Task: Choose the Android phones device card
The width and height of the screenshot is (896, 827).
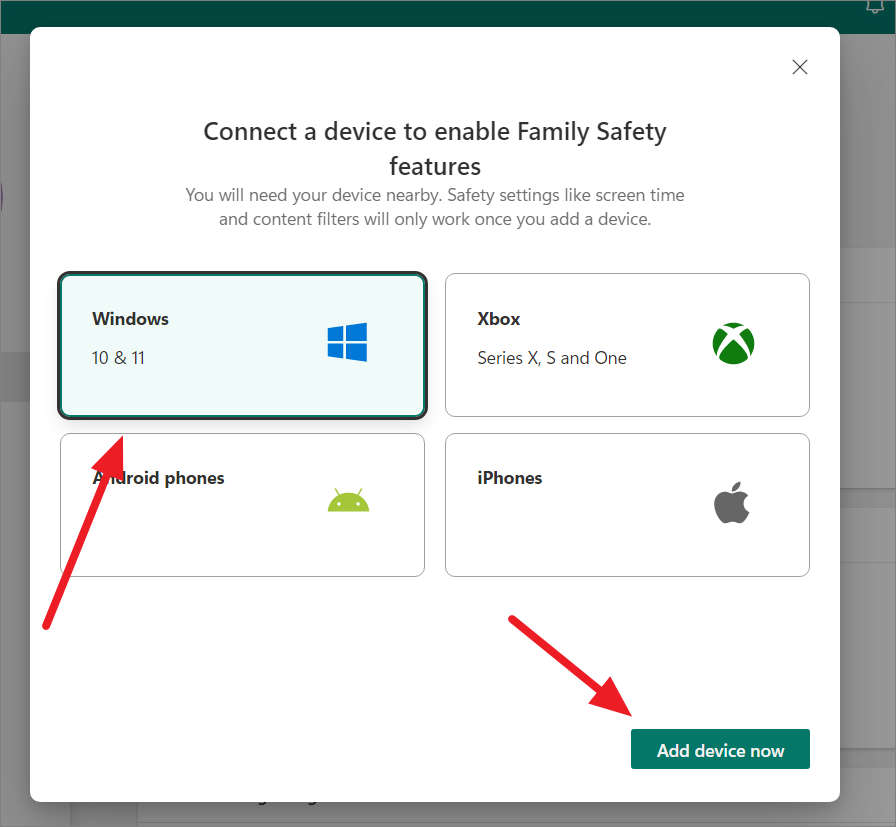Action: coord(242,505)
